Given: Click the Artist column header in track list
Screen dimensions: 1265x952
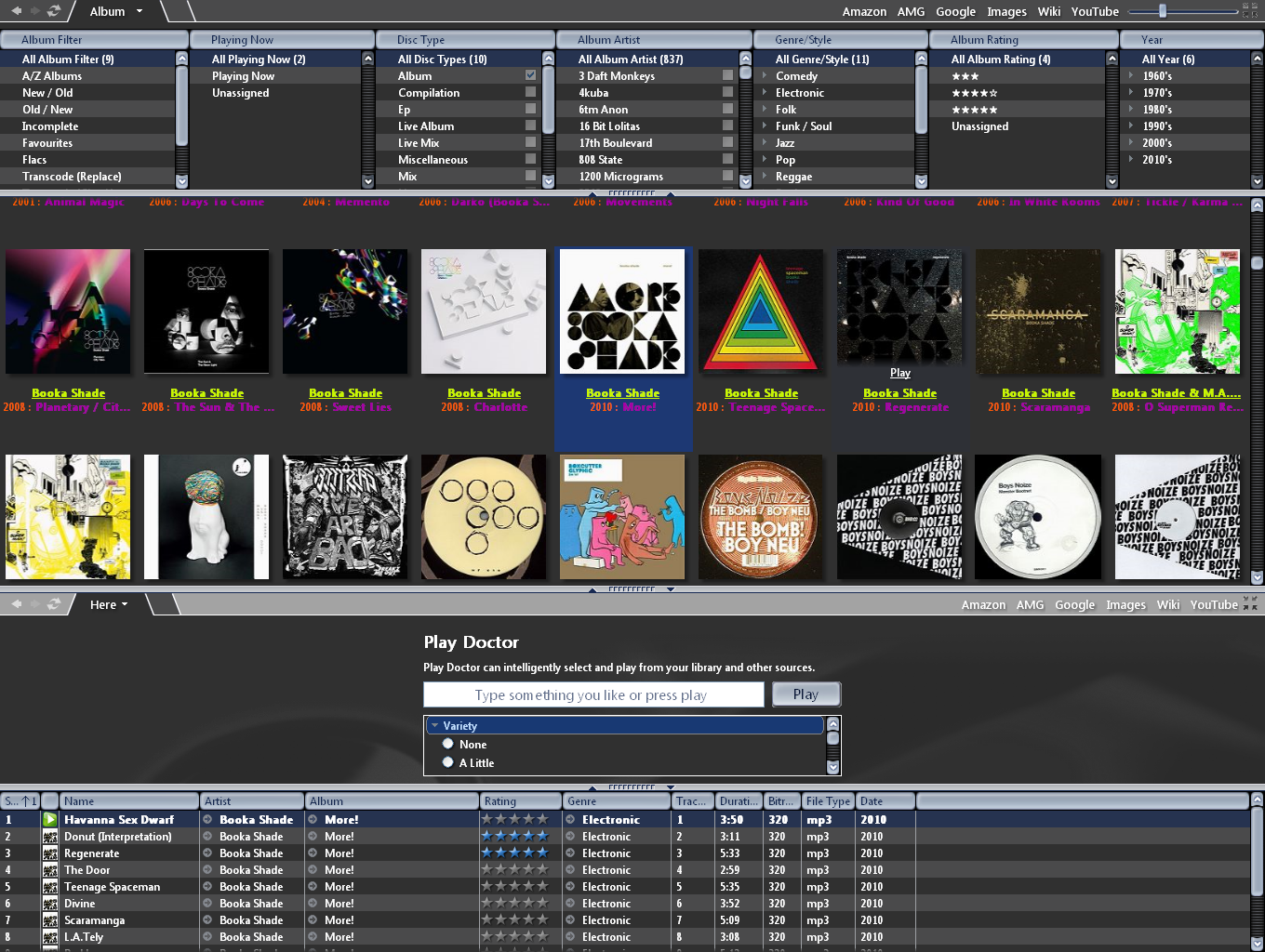Looking at the screenshot, I should 252,801.
